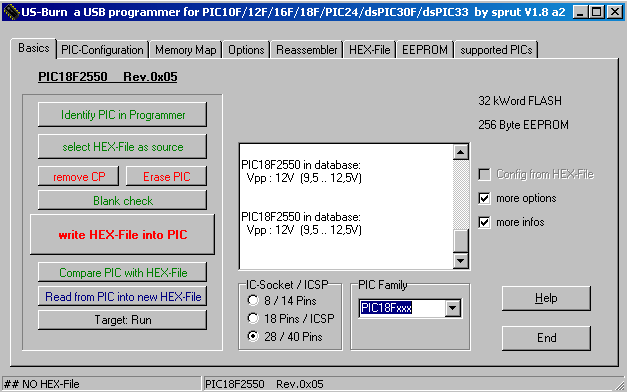Click Identify PIC in Programmer button
The image size is (627, 392).
pyautogui.click(x=123, y=115)
